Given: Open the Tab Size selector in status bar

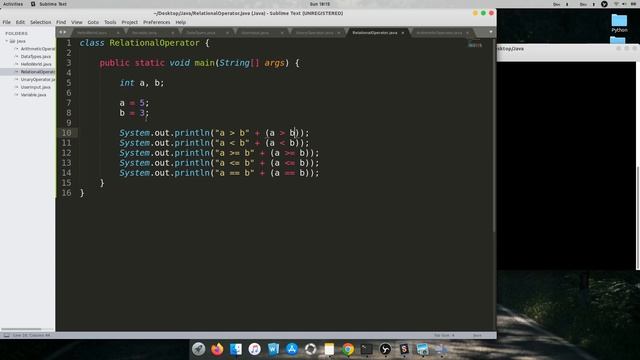Looking at the screenshot, I should pos(444,335).
